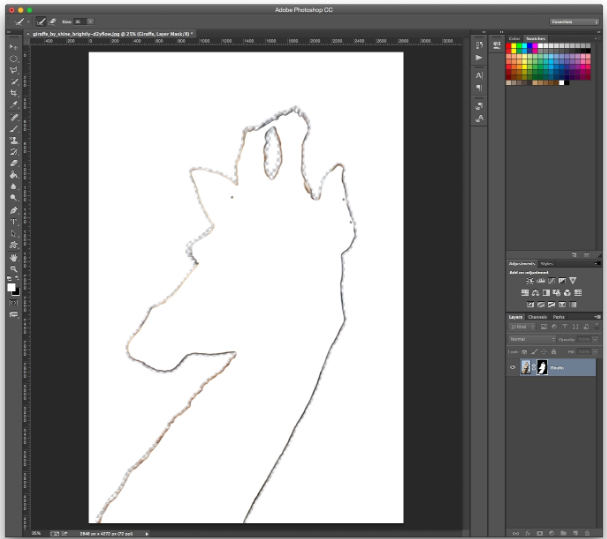Switch to the Color tab

pyautogui.click(x=514, y=38)
